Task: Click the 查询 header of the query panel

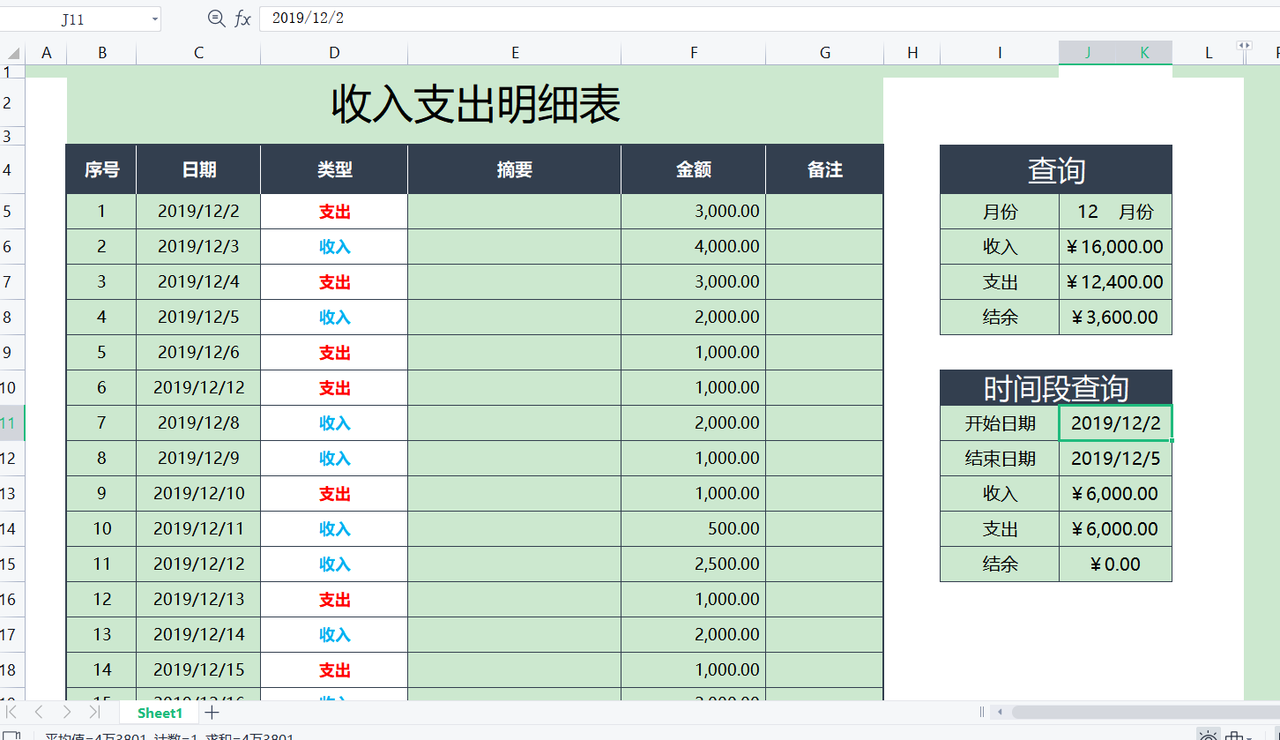Action: tap(1056, 169)
